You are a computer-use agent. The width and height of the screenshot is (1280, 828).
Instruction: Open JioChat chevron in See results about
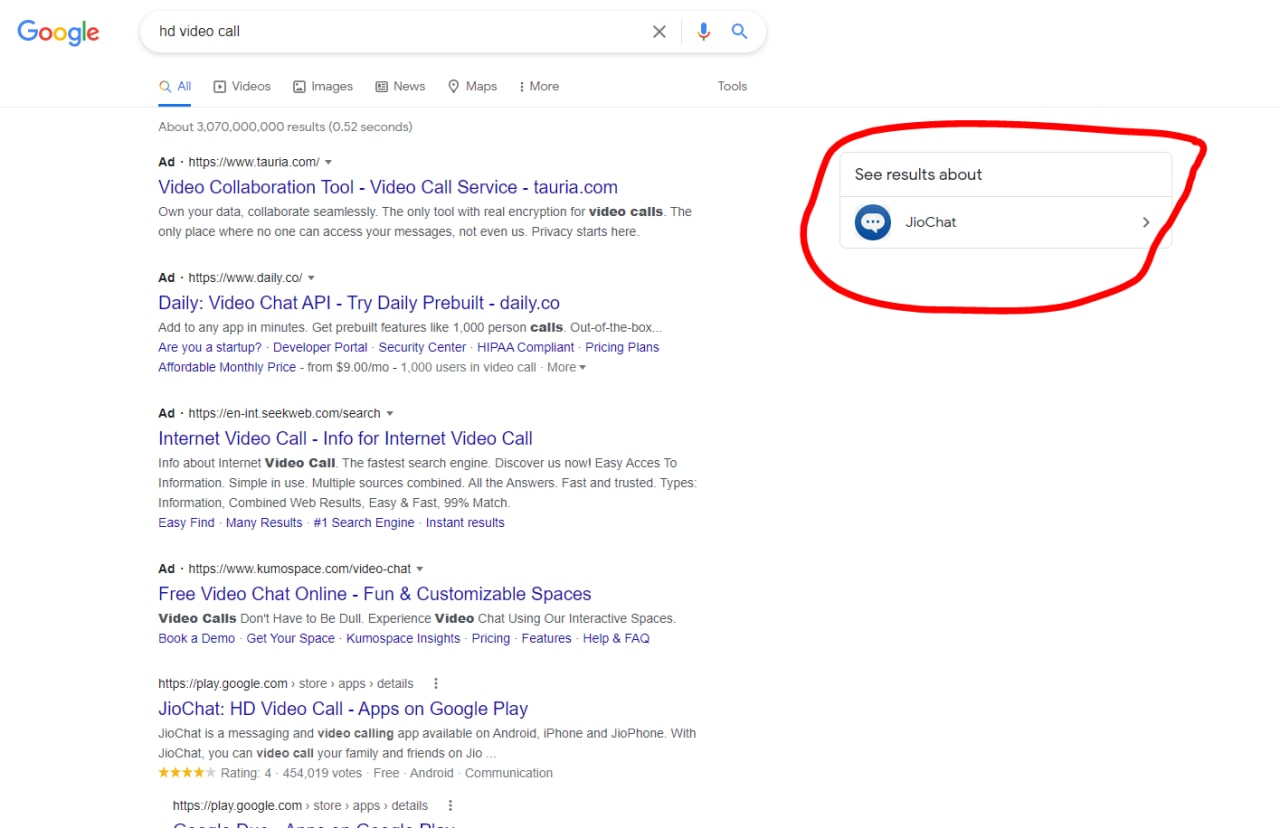(x=1146, y=222)
